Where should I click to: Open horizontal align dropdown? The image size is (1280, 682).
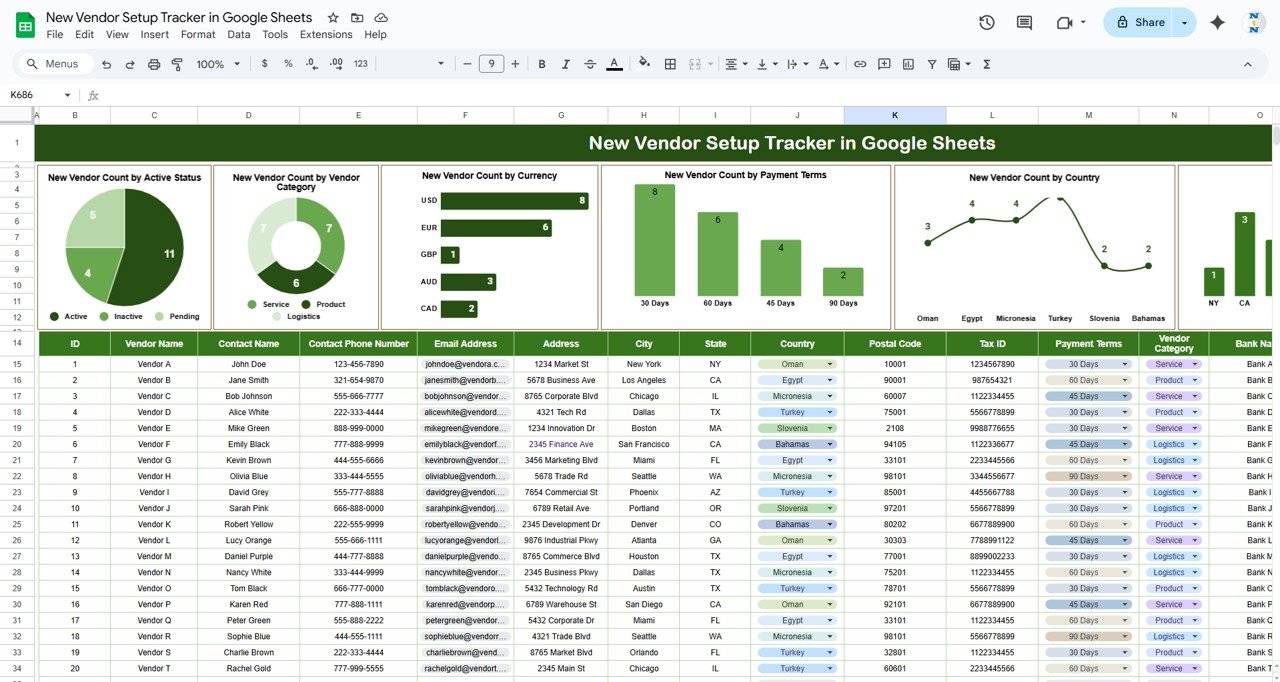(x=735, y=64)
